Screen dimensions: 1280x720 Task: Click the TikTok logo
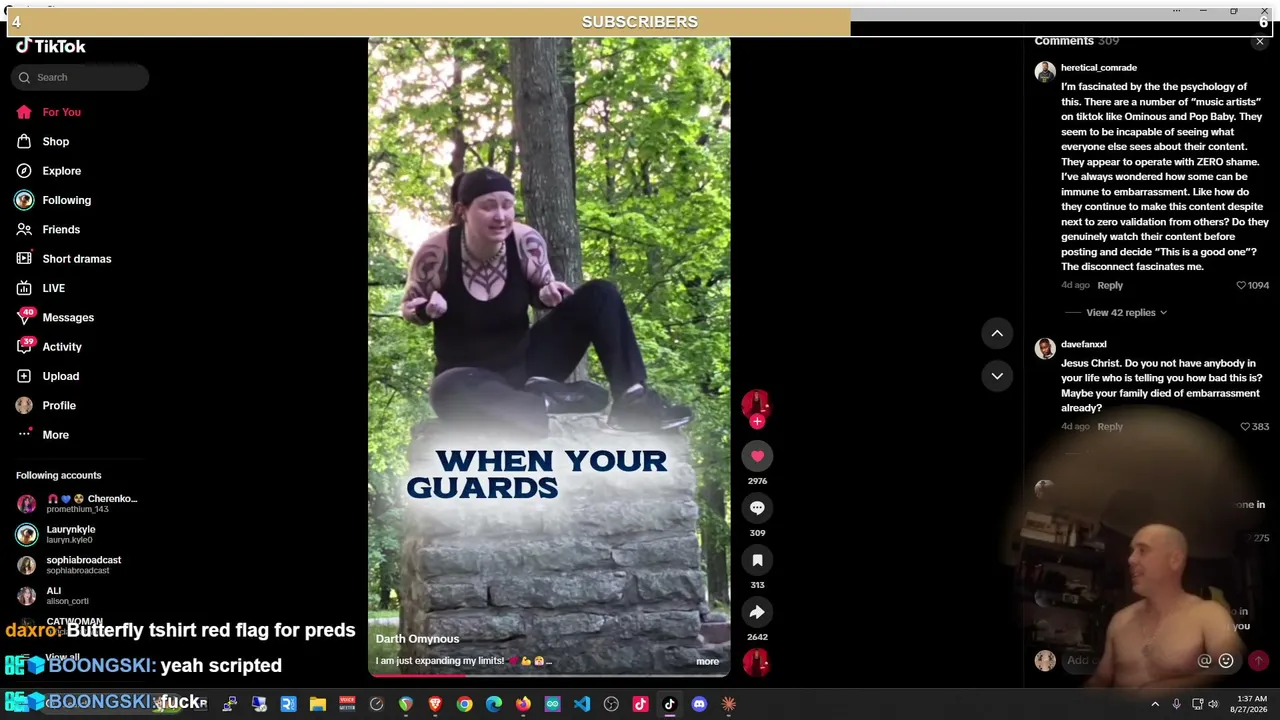click(50, 46)
